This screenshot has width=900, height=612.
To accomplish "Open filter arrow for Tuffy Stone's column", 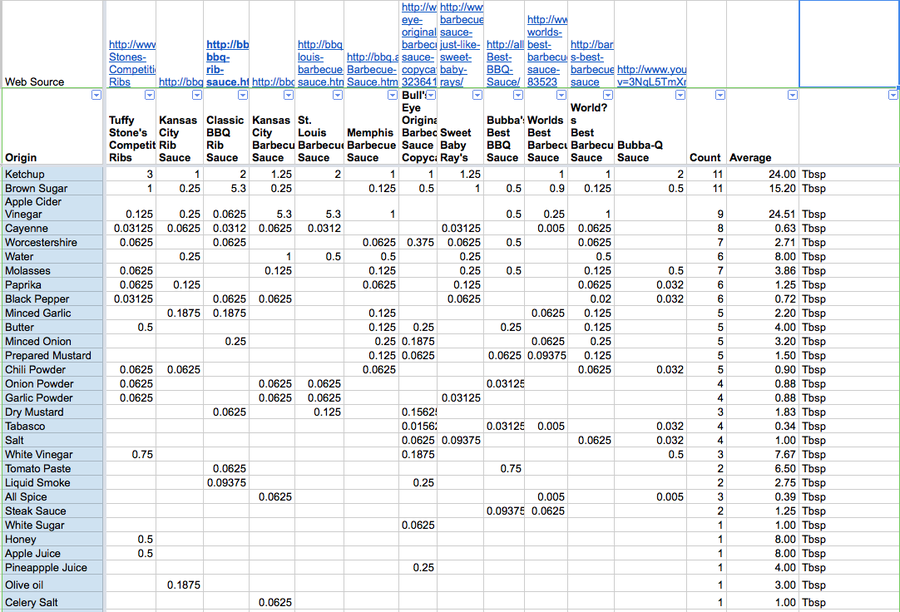I will click(x=149, y=95).
